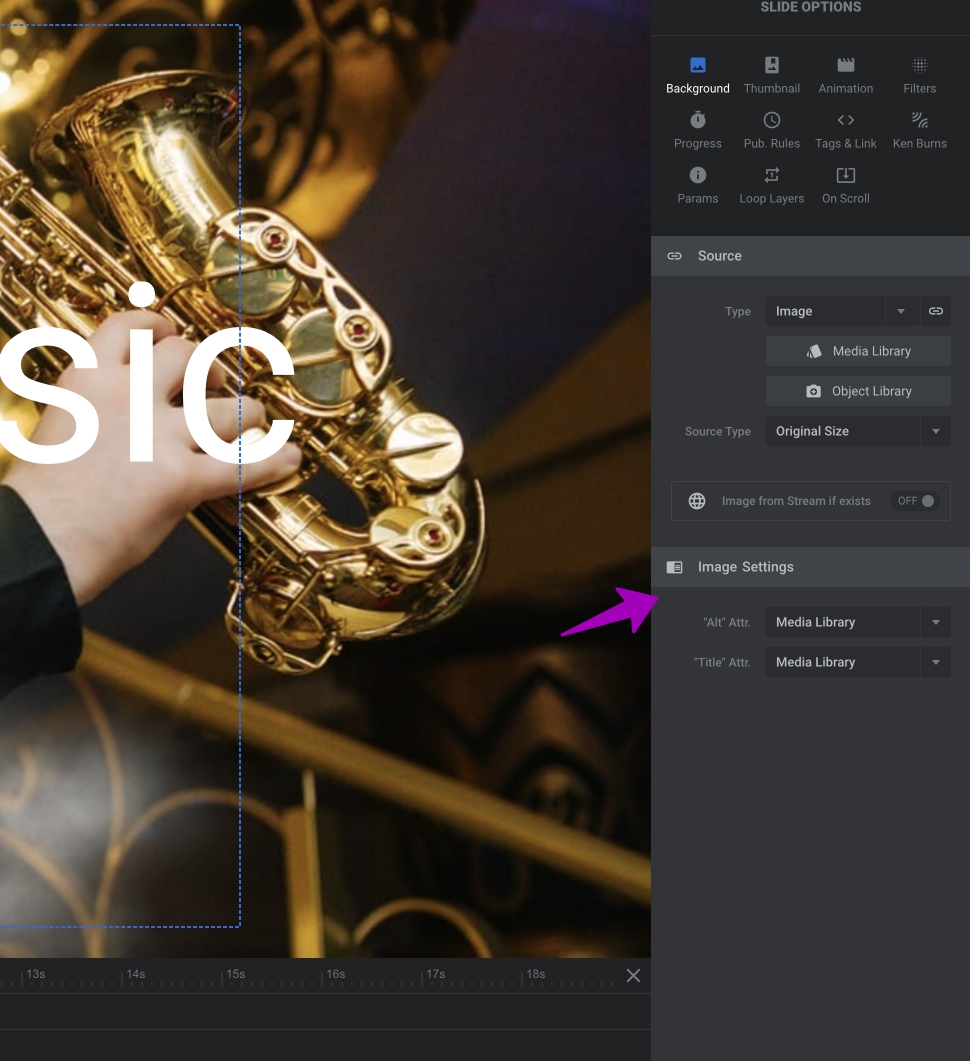Expand the Source Type size dropdown
This screenshot has width=970, height=1061.
(x=857, y=431)
